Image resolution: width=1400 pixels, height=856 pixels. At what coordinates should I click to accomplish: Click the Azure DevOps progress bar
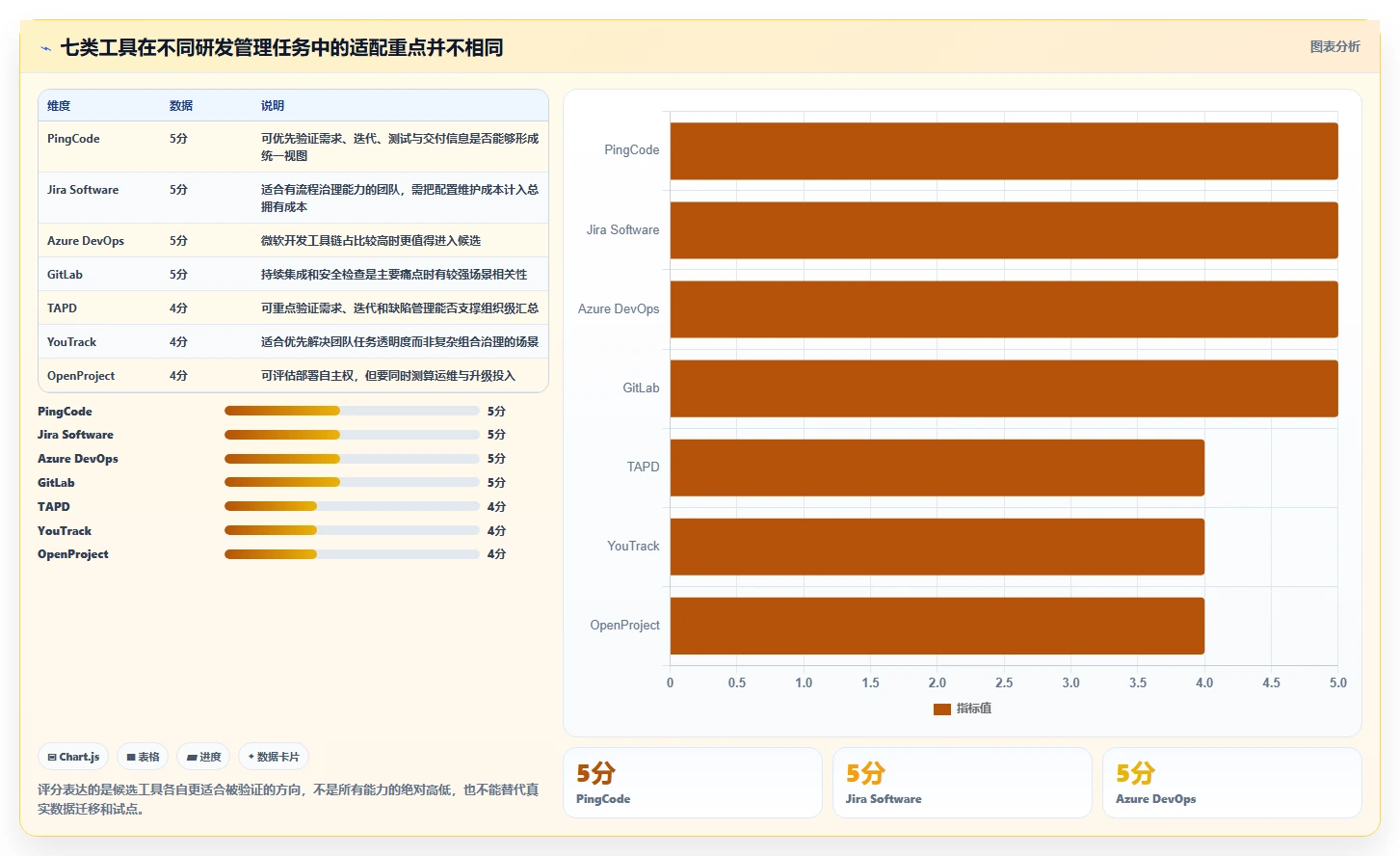point(352,459)
